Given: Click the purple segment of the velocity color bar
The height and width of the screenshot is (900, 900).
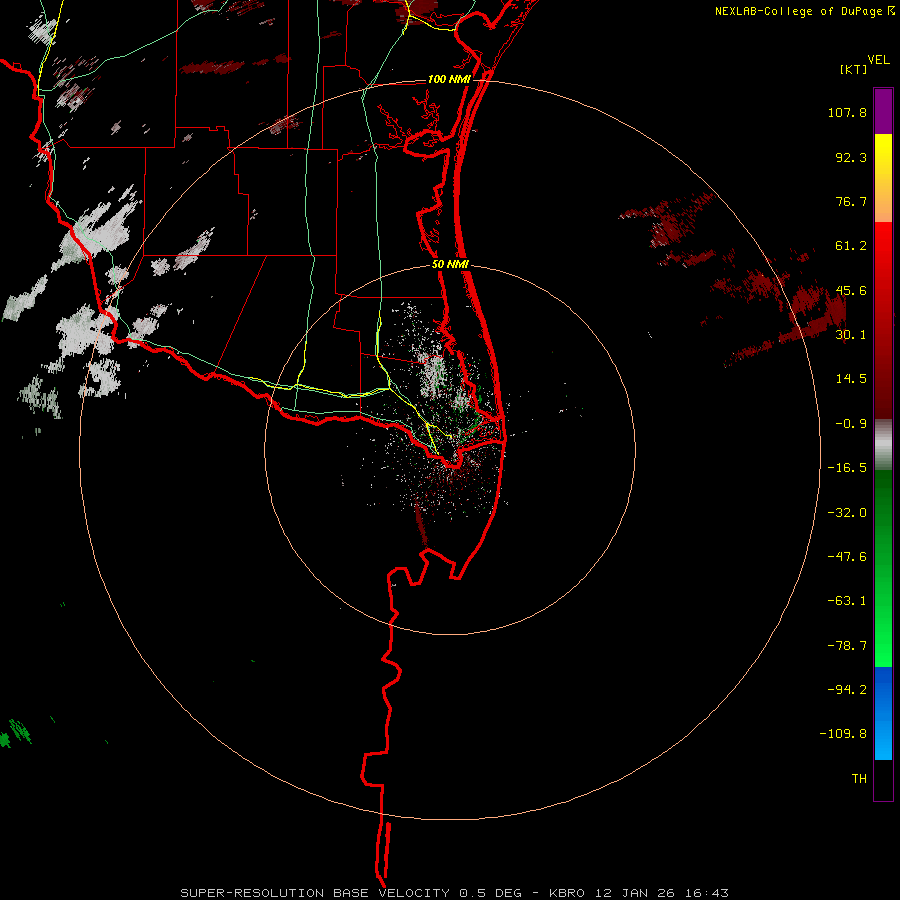Looking at the screenshot, I should pyautogui.click(x=883, y=111).
